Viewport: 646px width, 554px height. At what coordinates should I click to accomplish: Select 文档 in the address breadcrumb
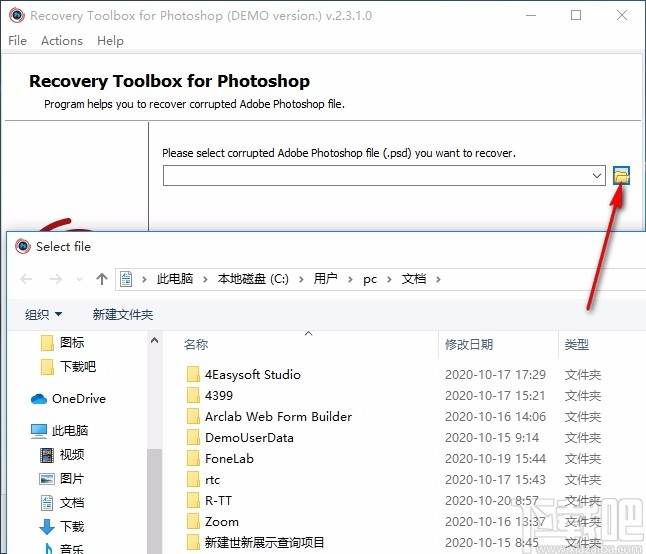pos(414,279)
